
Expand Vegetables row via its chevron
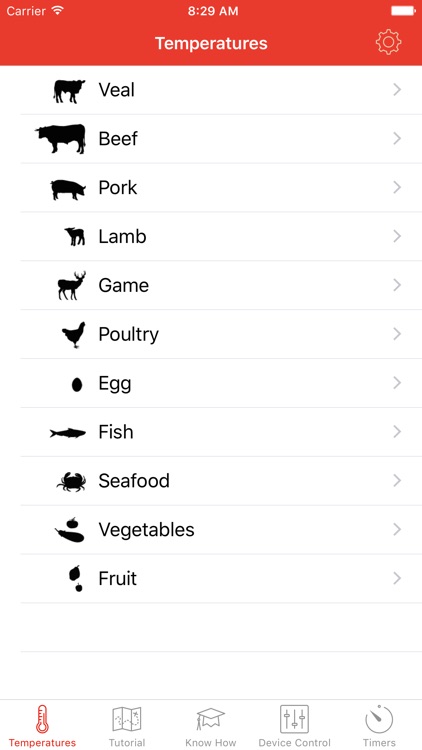pos(397,529)
